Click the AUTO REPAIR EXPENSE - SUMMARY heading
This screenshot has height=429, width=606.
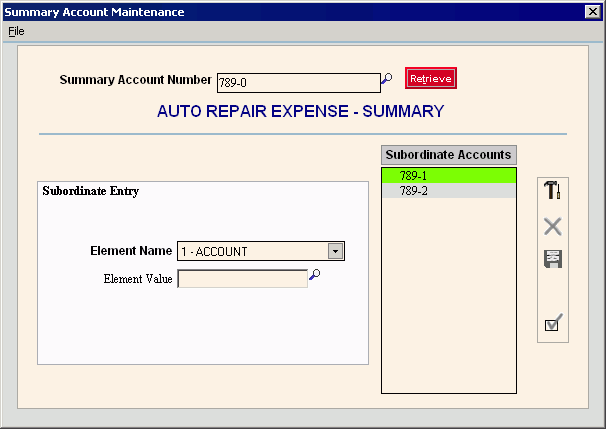coord(300,111)
